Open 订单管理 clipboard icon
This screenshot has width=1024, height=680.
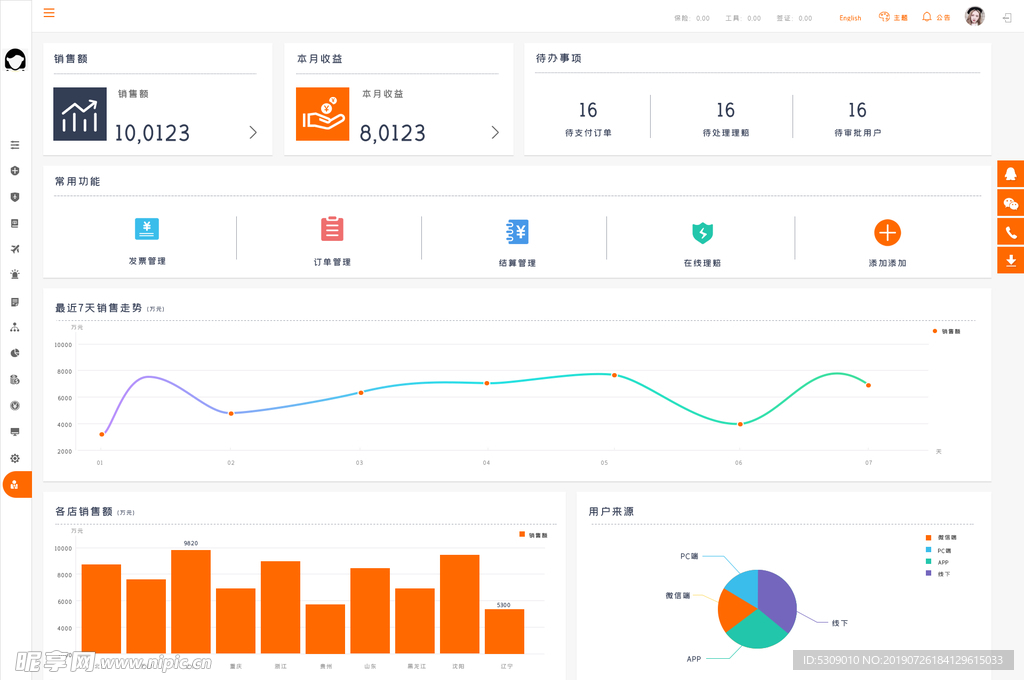[x=332, y=229]
